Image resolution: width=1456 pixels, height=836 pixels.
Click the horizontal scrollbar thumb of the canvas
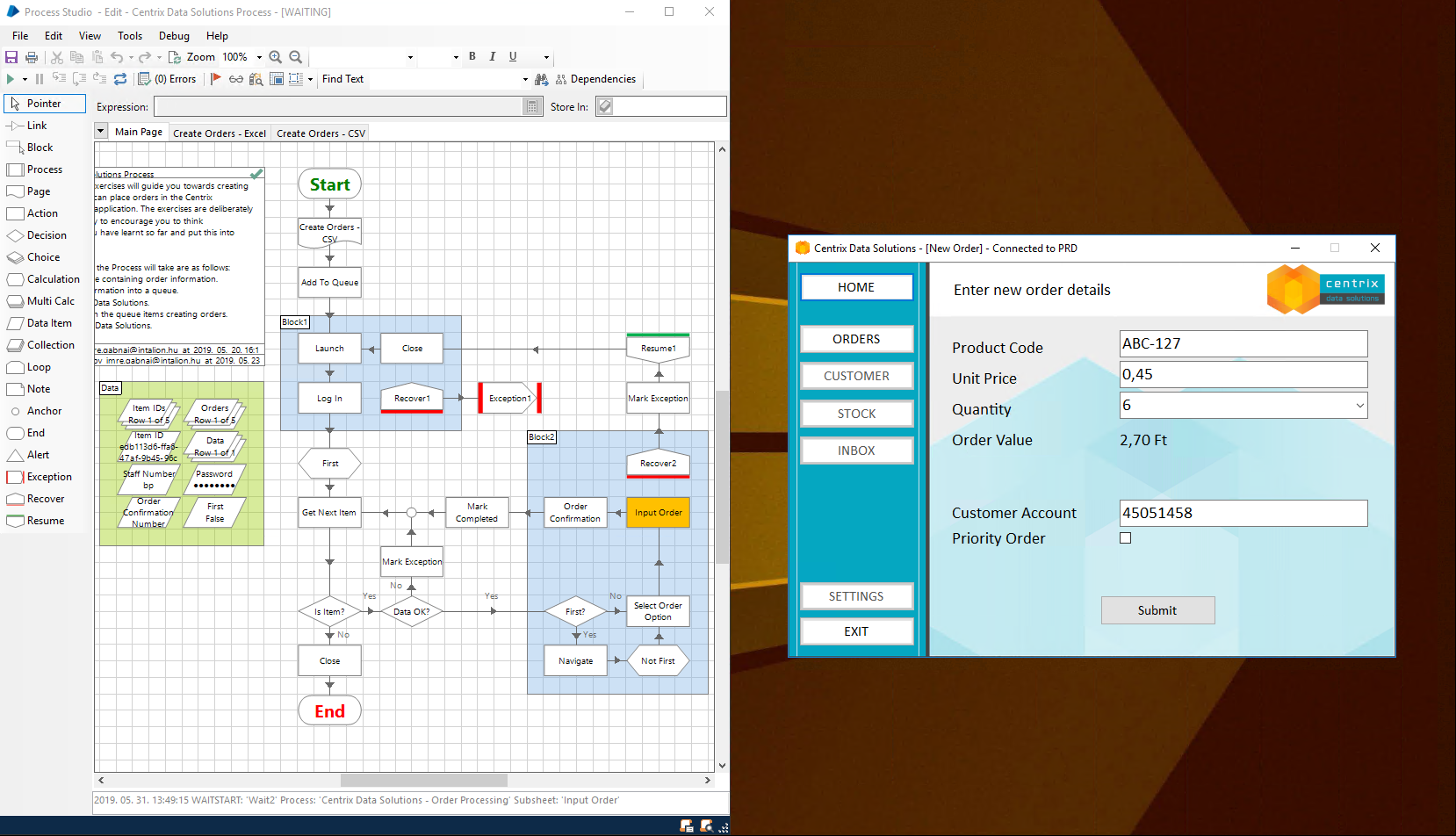[x=424, y=780]
